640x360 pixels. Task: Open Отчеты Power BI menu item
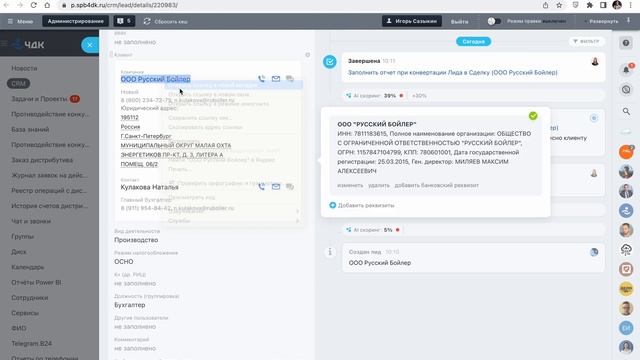pyautogui.click(x=36, y=282)
